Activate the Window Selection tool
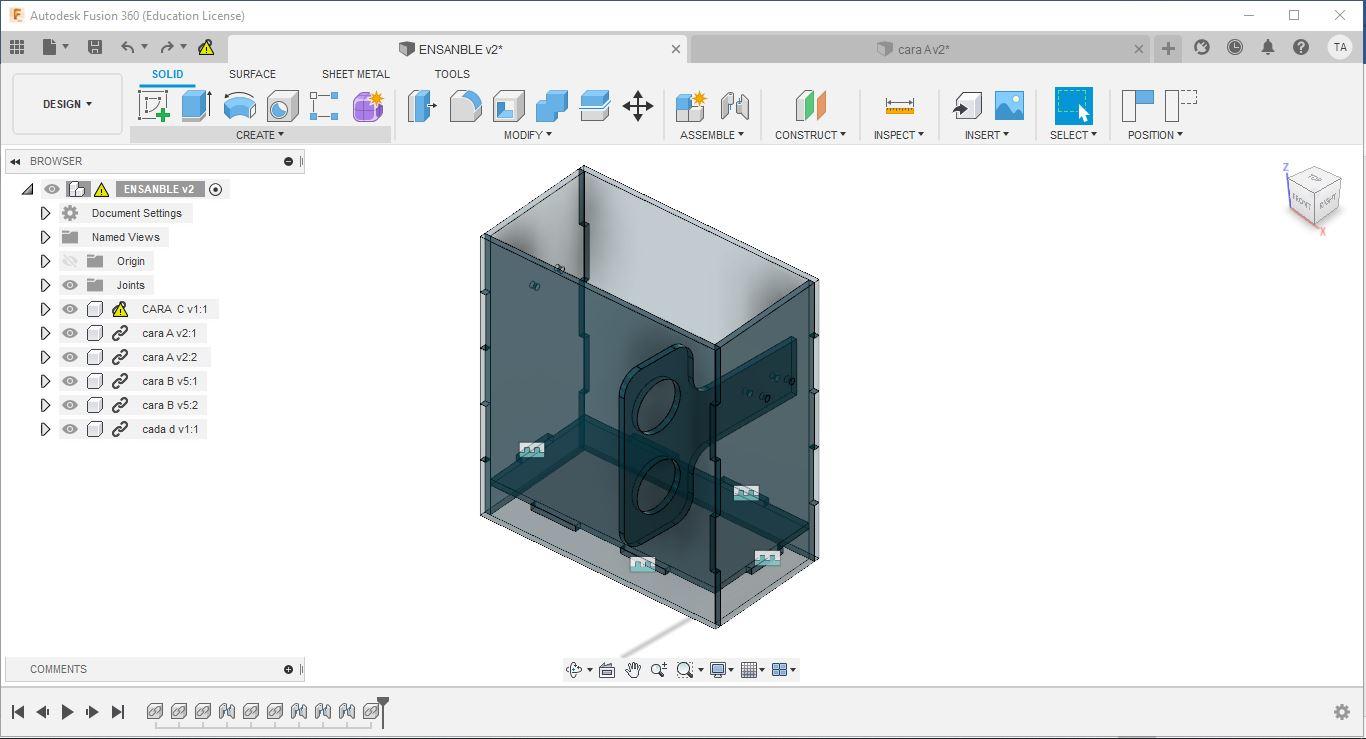The height and width of the screenshot is (739, 1366). 1073,106
